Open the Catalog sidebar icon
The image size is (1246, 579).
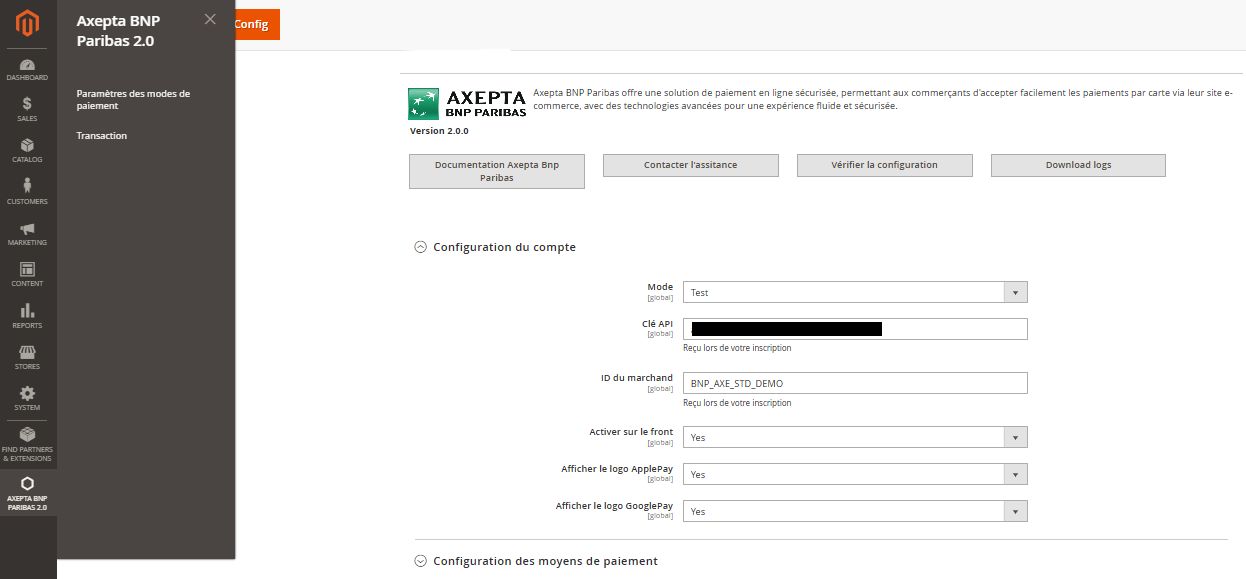click(x=28, y=151)
